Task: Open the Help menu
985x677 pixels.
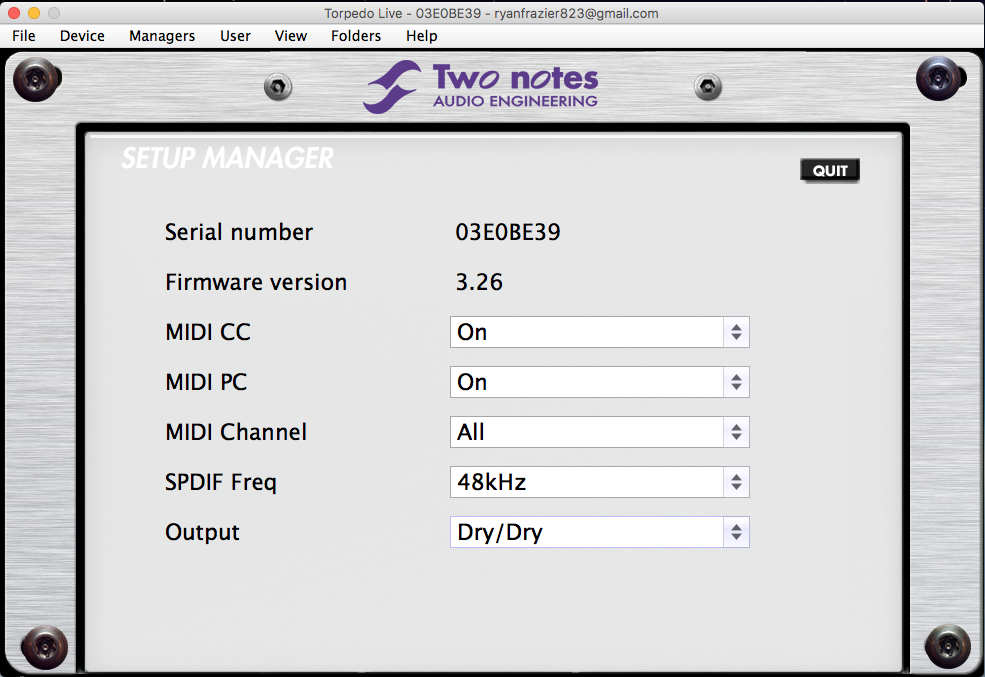Action: (421, 36)
